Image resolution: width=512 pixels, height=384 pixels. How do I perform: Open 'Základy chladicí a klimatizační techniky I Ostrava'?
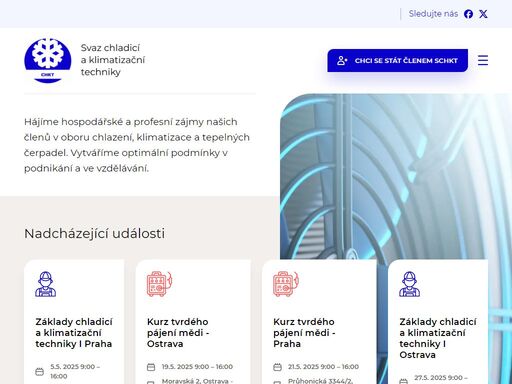pyautogui.click(x=438, y=338)
